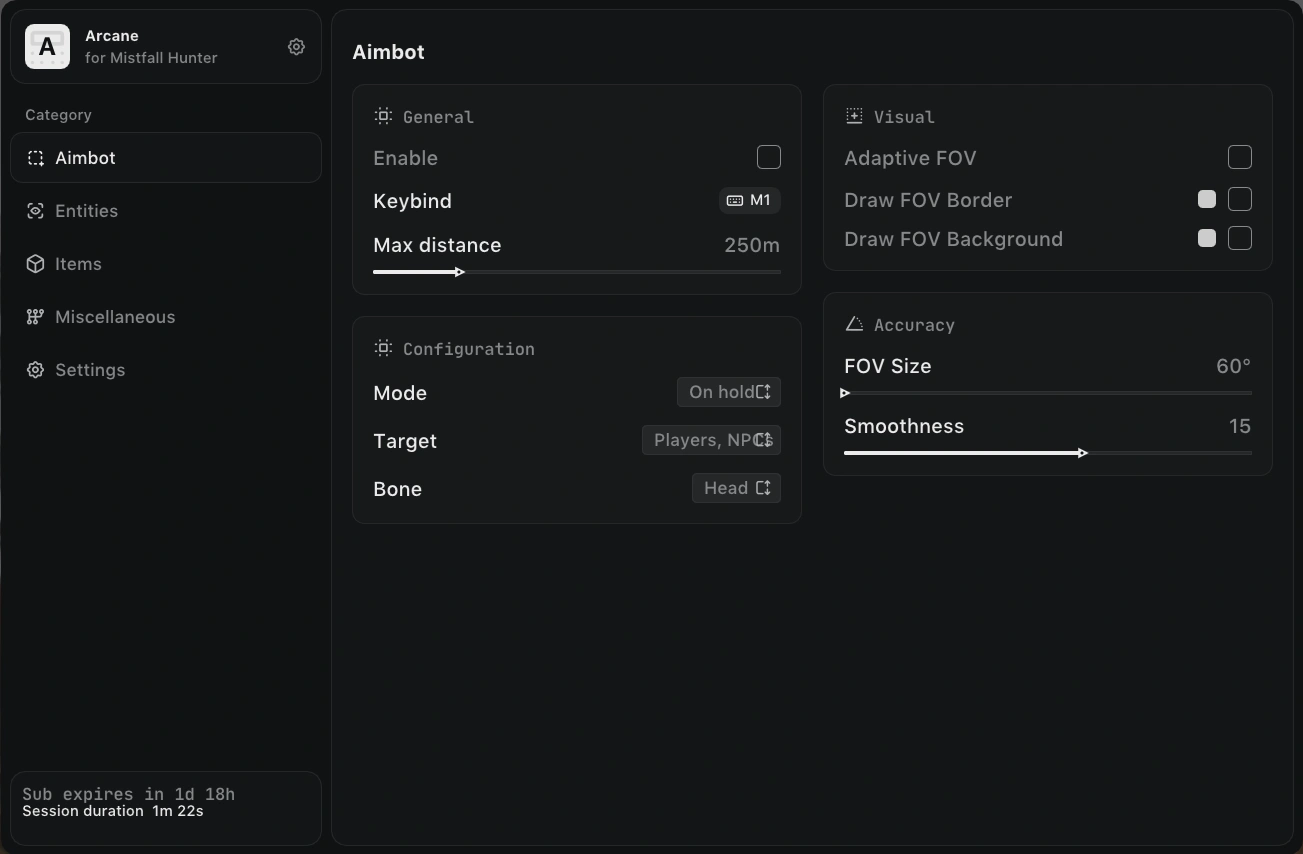1303x854 pixels.
Task: Enable the aimbot Enable checkbox
Action: (x=769, y=157)
